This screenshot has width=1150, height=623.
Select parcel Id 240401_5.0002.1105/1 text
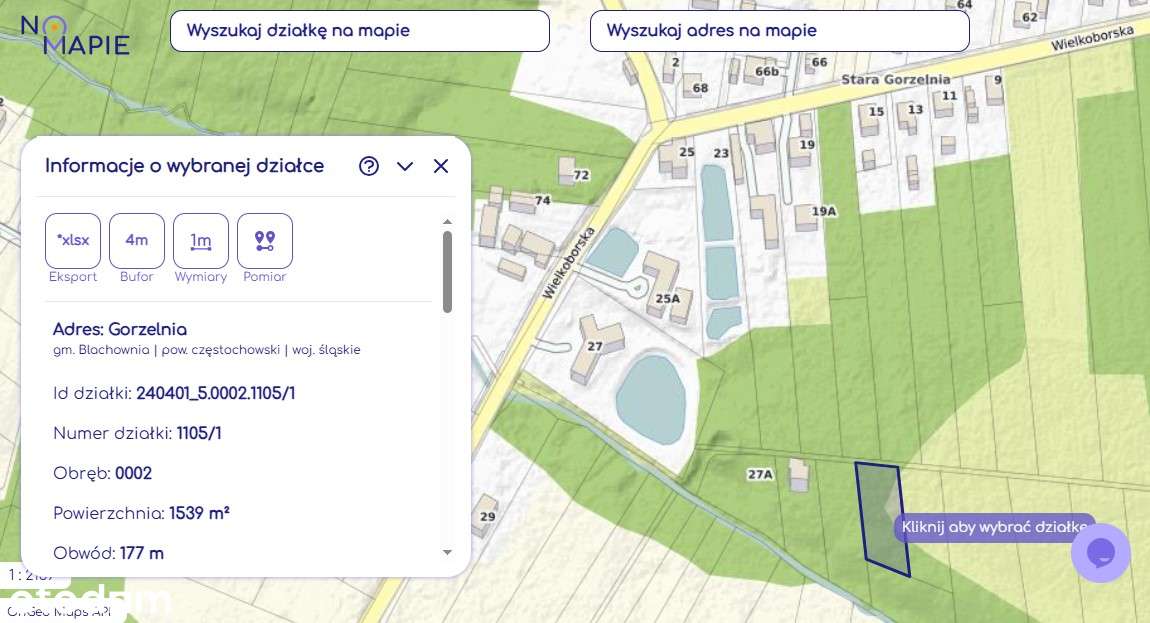[216, 393]
